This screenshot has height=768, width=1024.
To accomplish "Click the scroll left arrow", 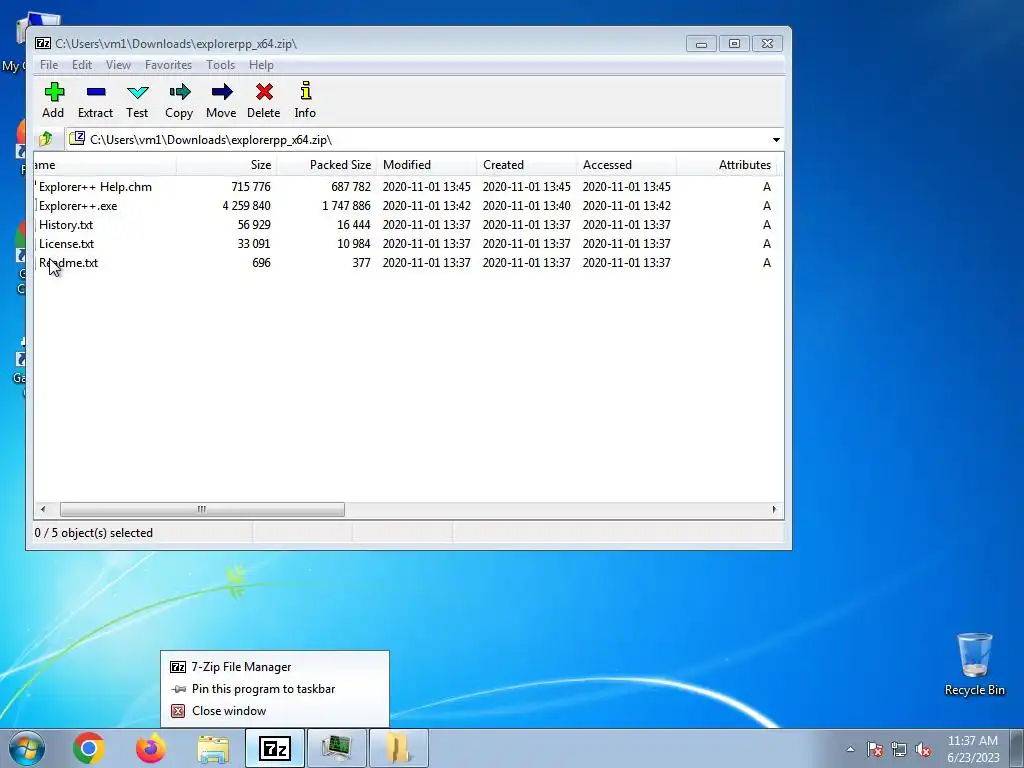I will pos(43,509).
